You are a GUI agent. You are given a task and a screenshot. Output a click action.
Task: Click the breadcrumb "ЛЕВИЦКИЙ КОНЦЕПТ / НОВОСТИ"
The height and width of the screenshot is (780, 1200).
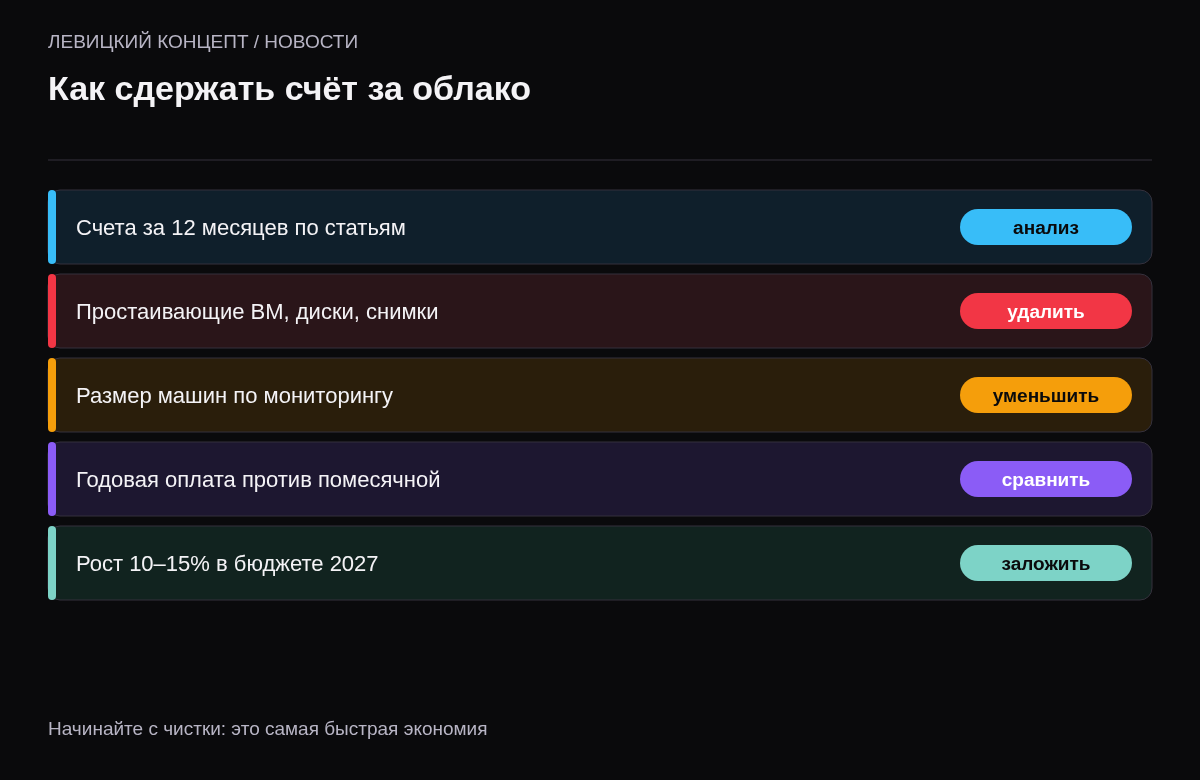tap(203, 42)
